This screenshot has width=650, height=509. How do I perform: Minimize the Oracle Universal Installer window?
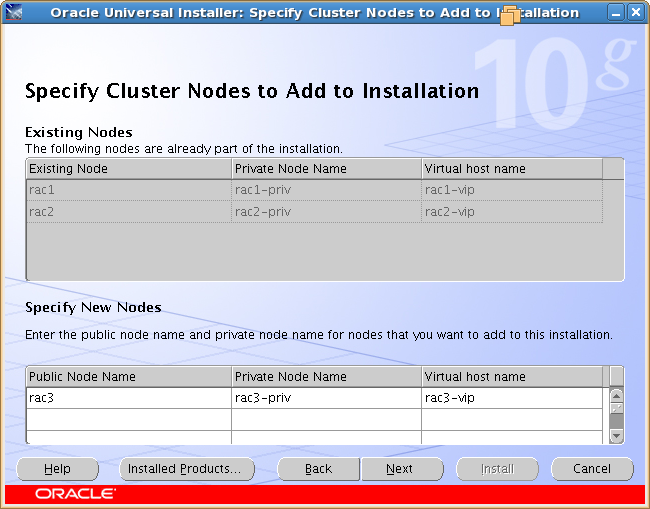(616, 12)
